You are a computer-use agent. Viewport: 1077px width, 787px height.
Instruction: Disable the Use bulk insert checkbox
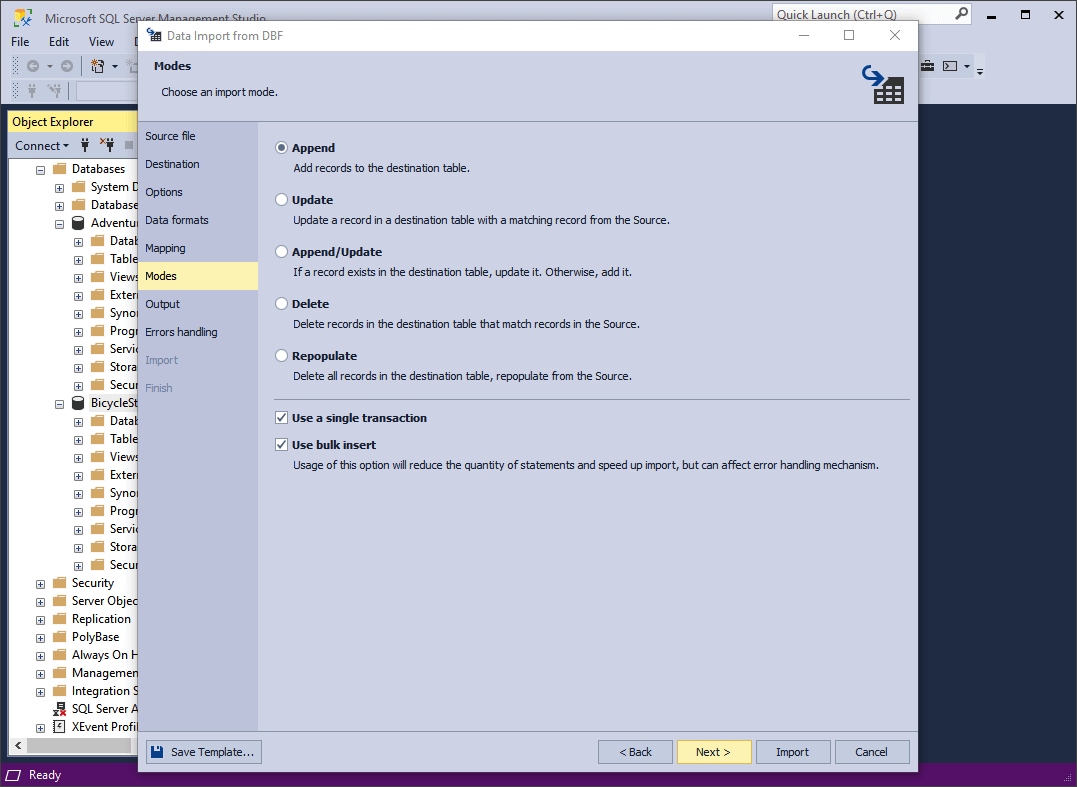pyautogui.click(x=282, y=445)
